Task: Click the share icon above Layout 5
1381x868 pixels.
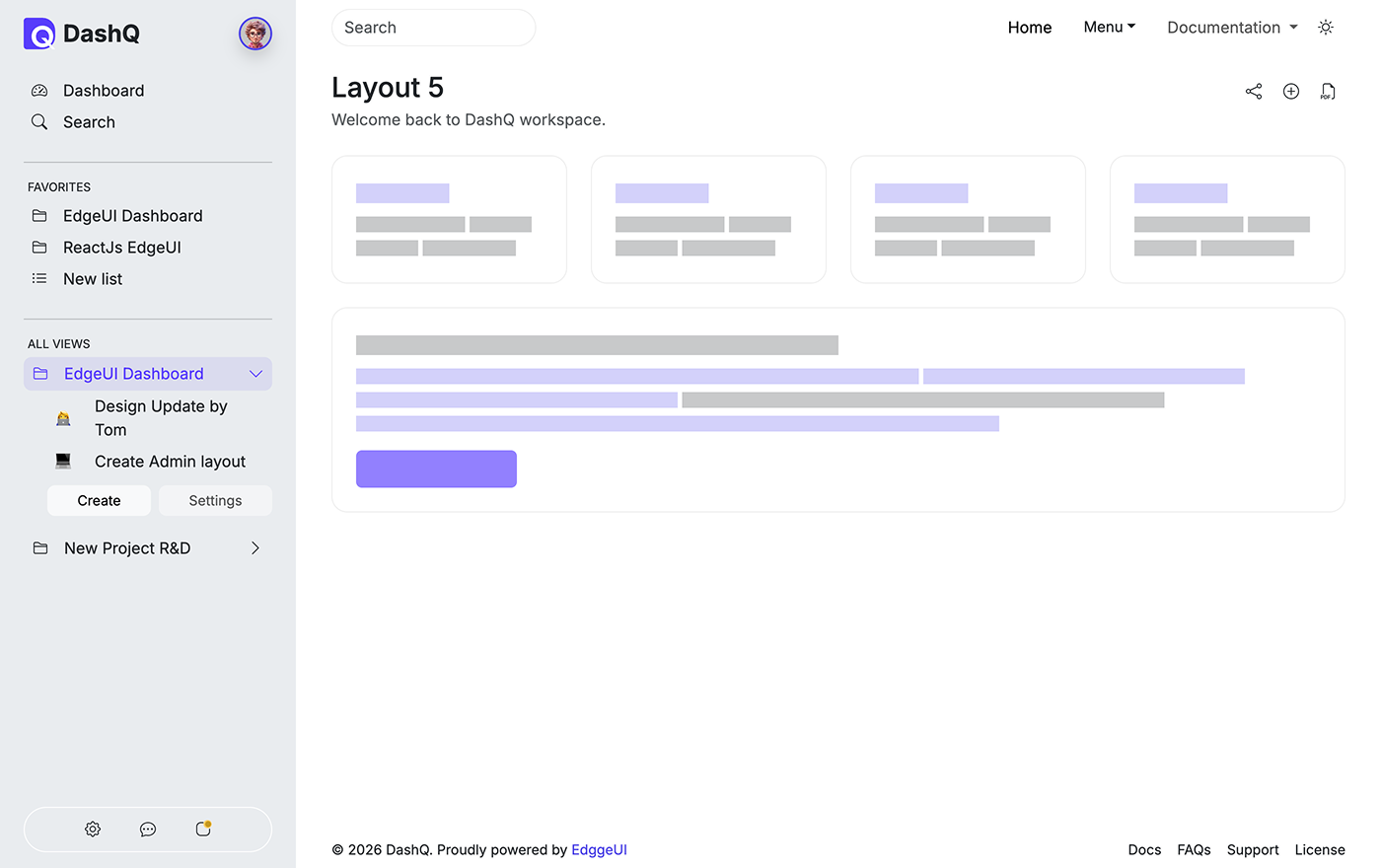Action: [1253, 91]
